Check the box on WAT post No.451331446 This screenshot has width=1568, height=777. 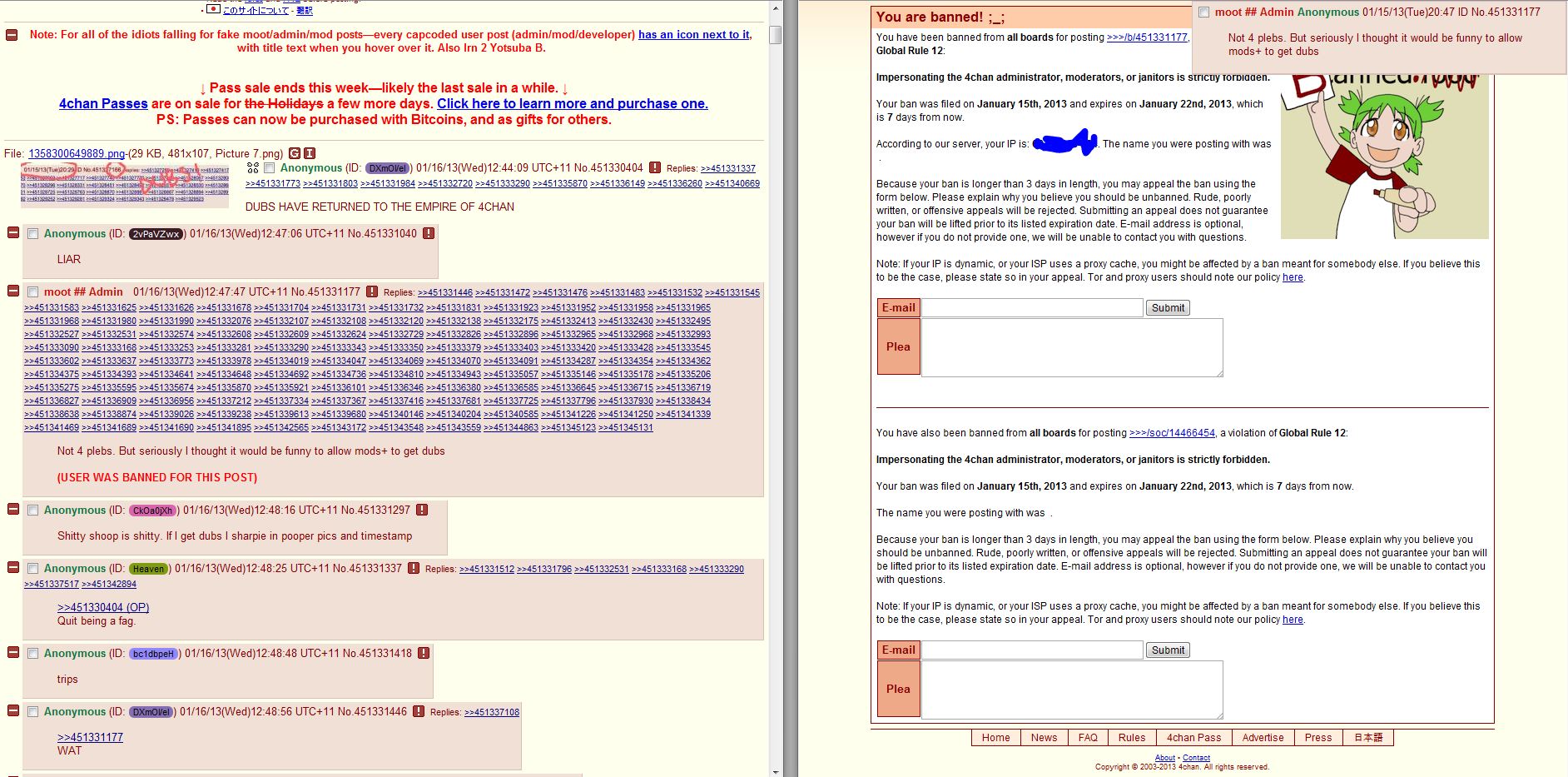[33, 712]
